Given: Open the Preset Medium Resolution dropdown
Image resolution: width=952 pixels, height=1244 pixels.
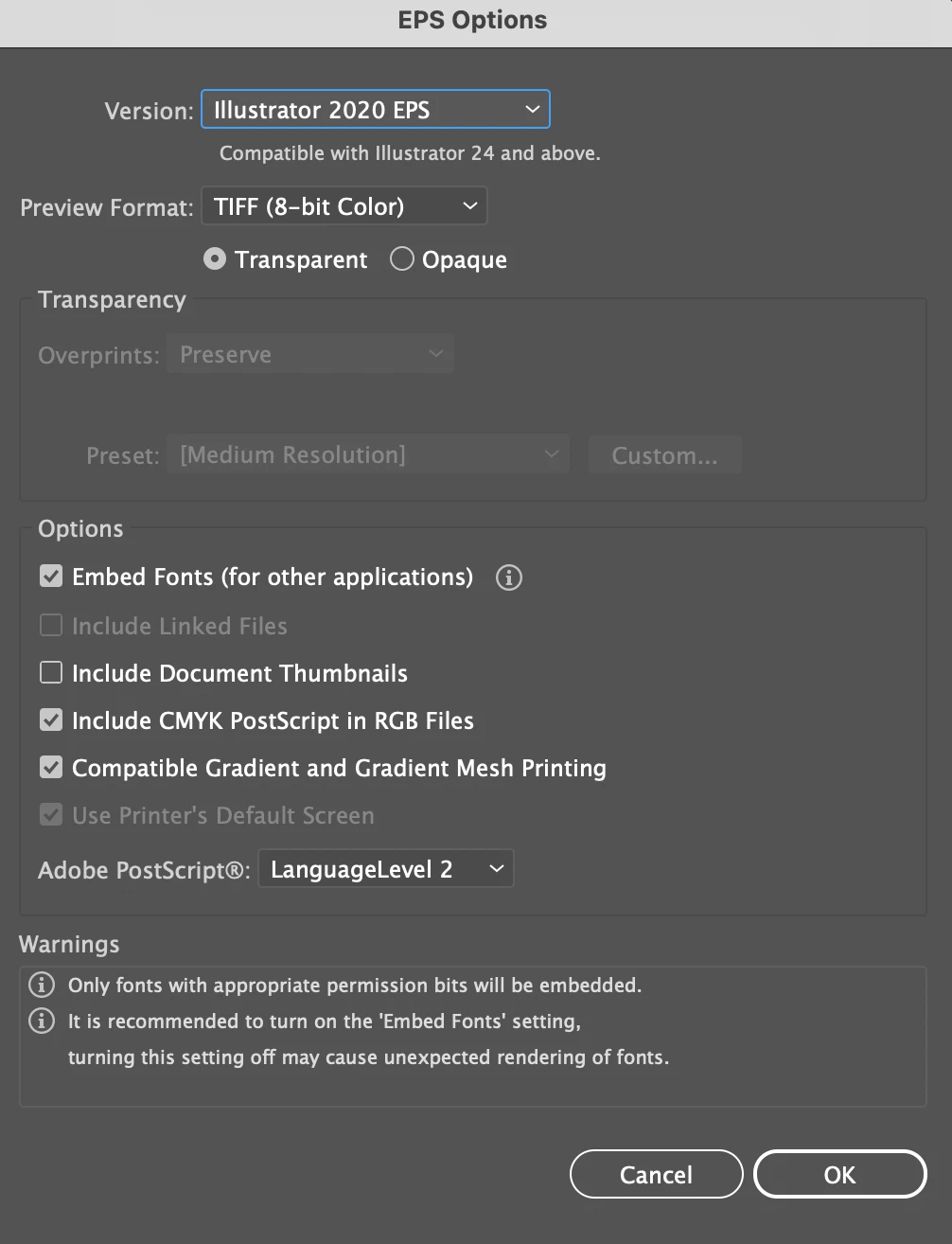Looking at the screenshot, I should (368, 455).
